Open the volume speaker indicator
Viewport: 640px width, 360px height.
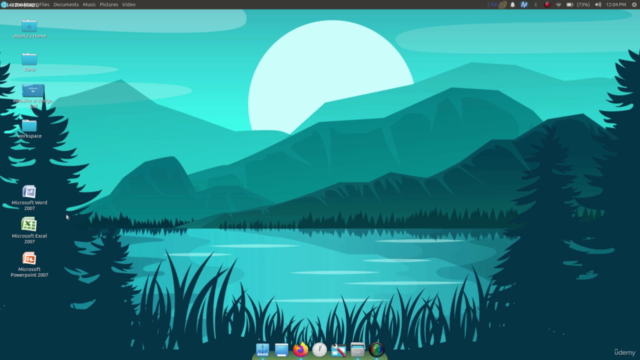[598, 4]
